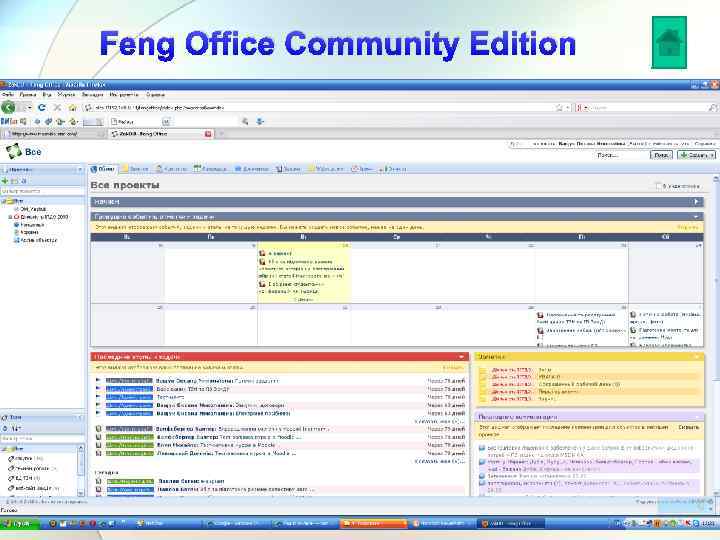Select Все in the project tree

coord(18,201)
